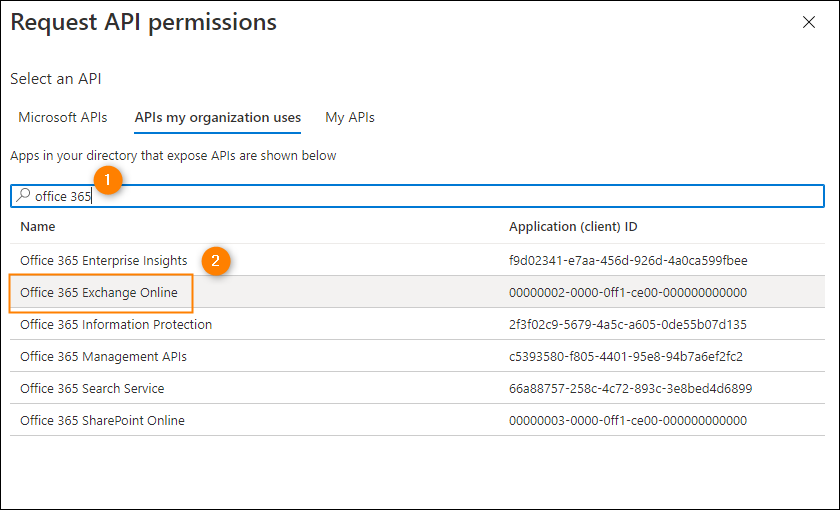Screen dimensions: 840x510
Task: Click client ID c5393580-f805-4401-95e8-94b7a6ef2fc2
Action: pos(626,357)
